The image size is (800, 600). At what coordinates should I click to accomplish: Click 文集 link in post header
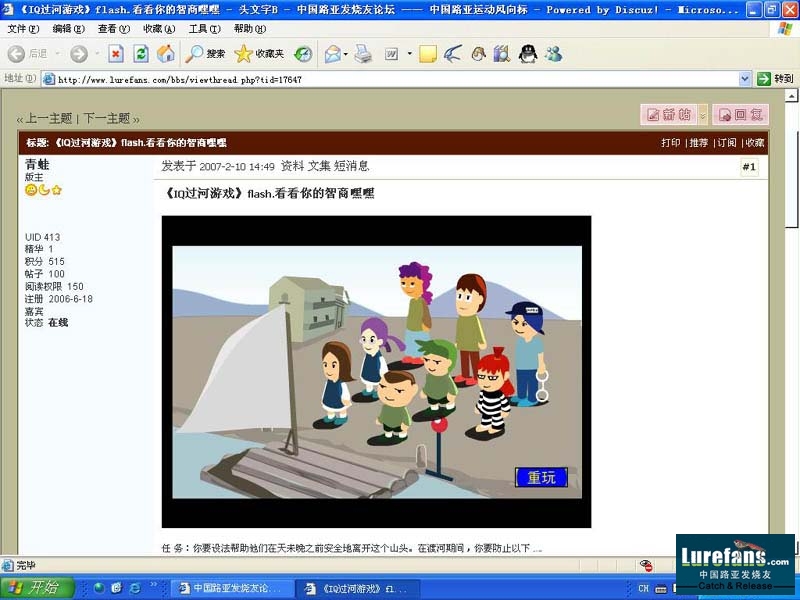coord(319,166)
